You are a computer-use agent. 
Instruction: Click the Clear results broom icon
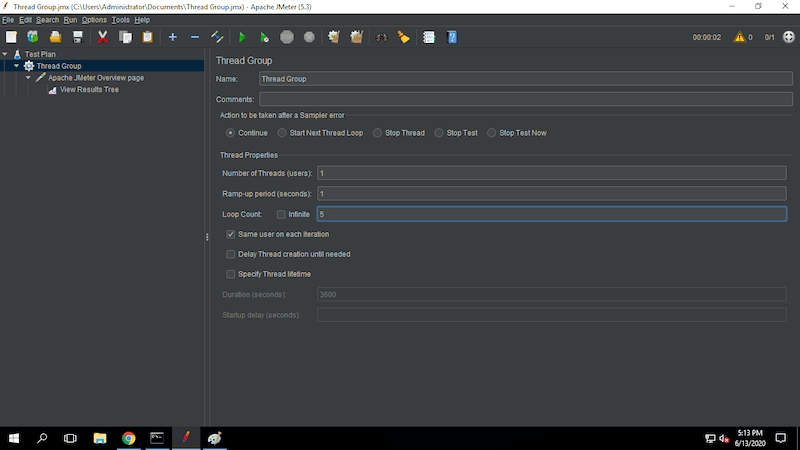(334, 37)
